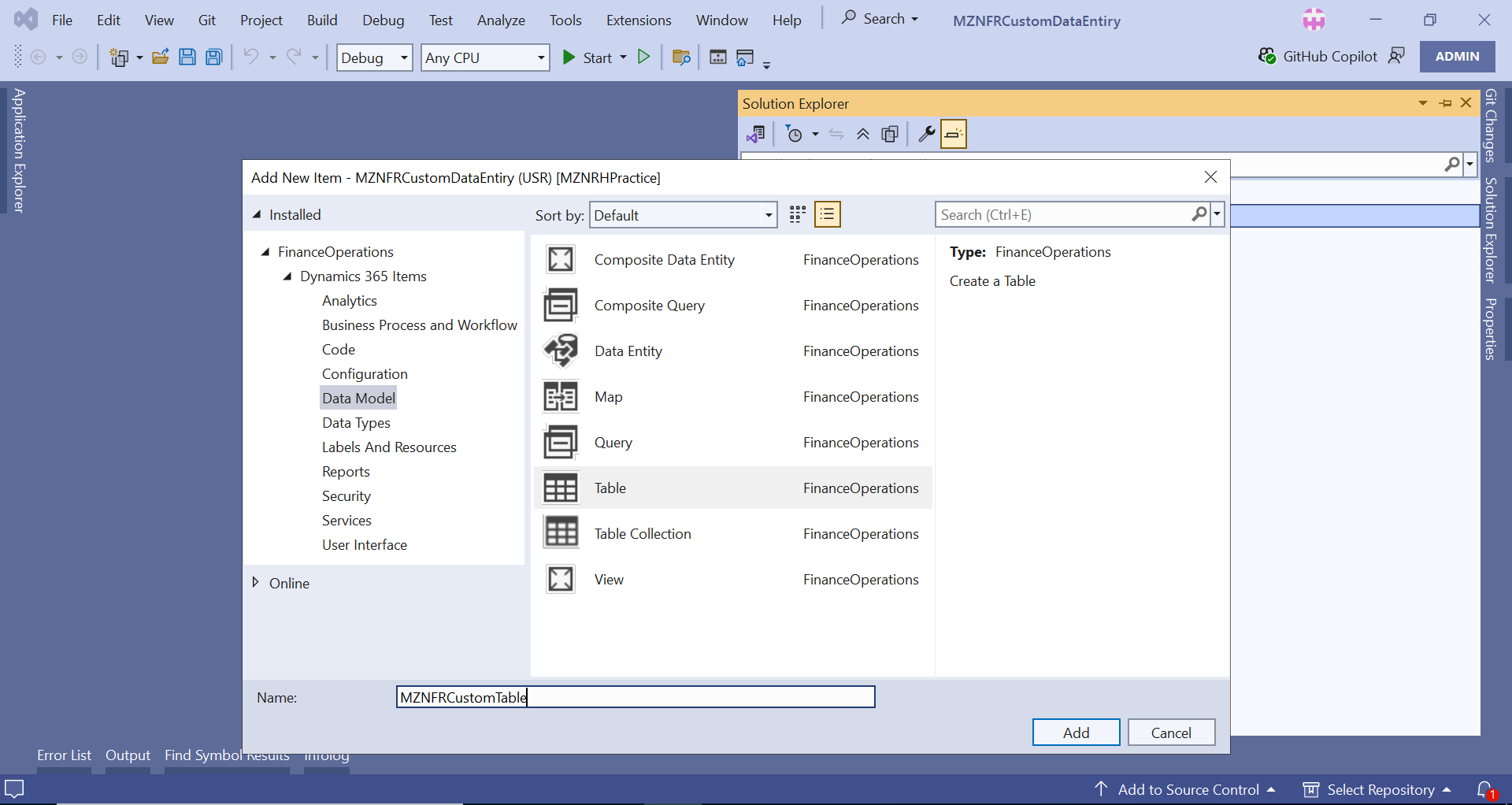
Task: Click the Name text field
Action: 636,697
